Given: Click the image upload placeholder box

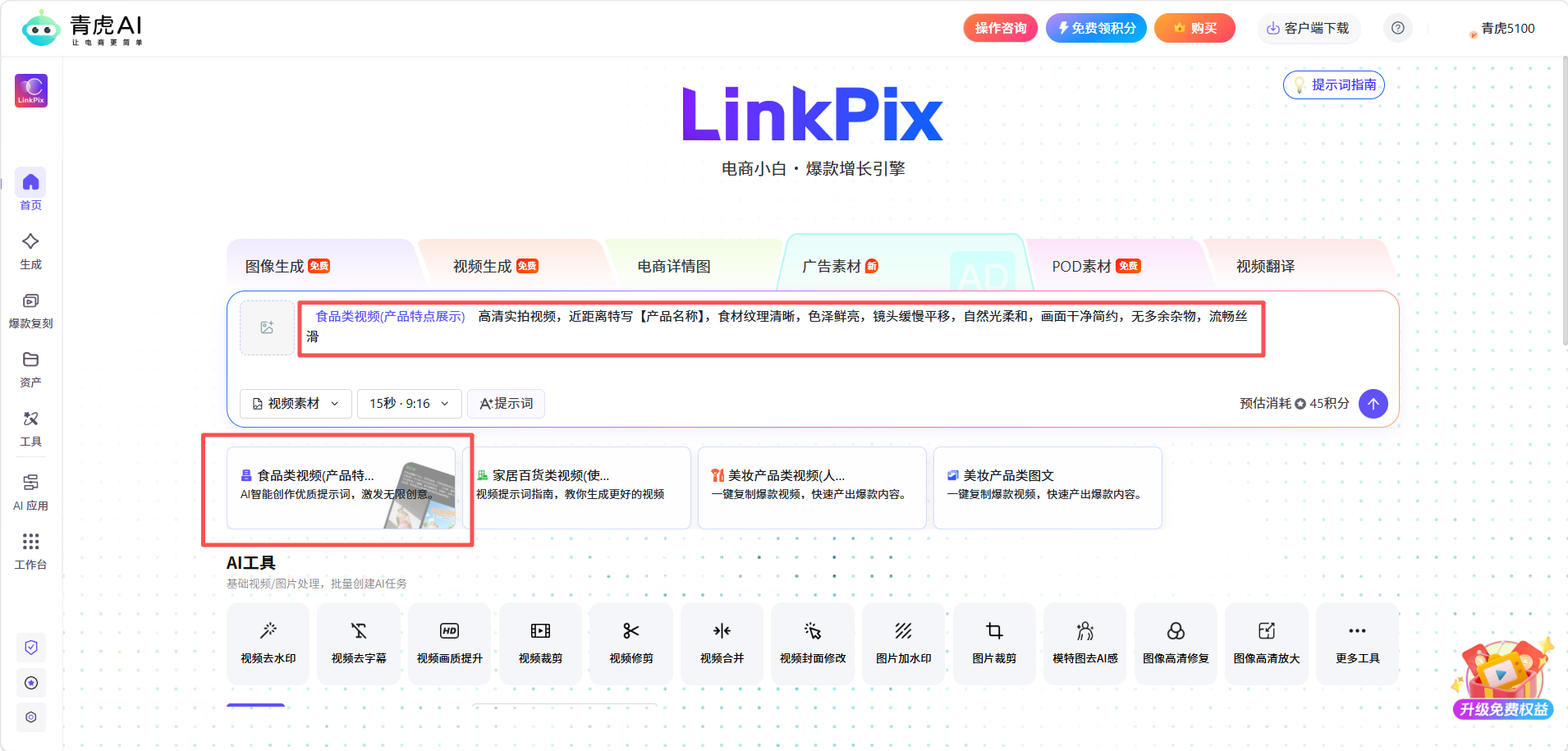Looking at the screenshot, I should click(x=267, y=327).
